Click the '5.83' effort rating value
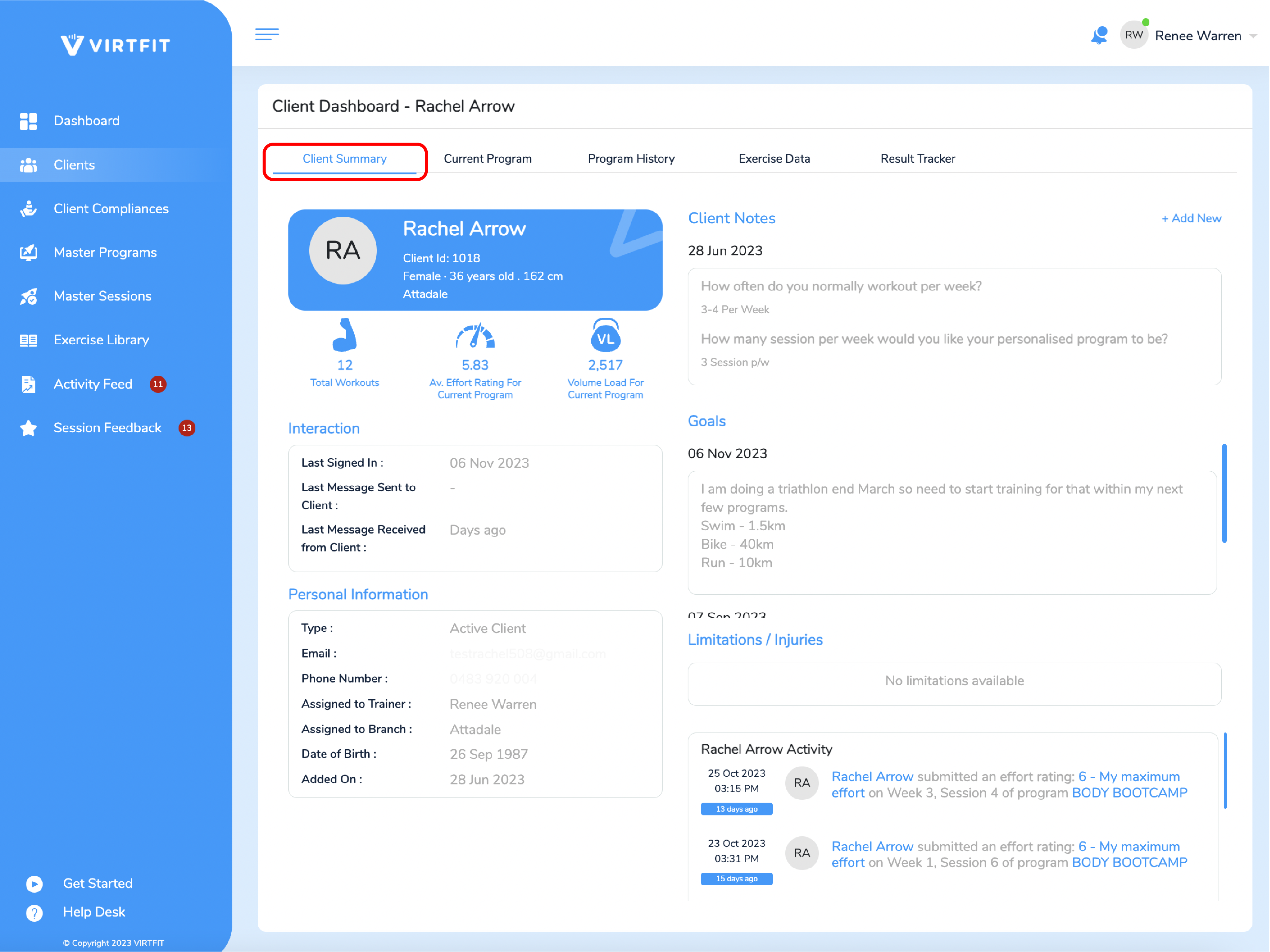Viewport: 1270px width, 952px height. [476, 365]
